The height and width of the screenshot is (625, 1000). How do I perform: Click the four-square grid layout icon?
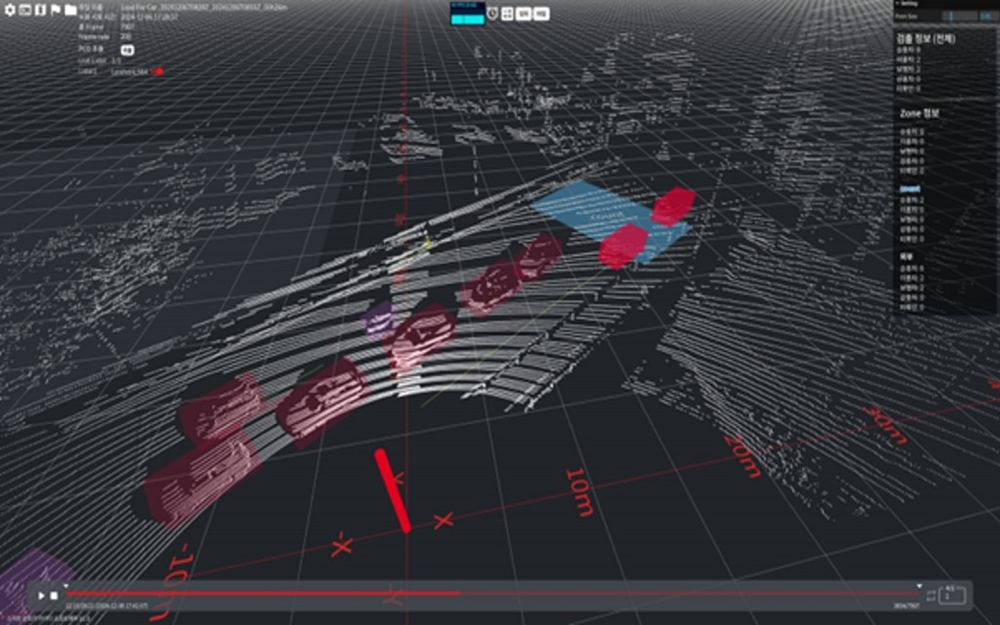tap(507, 14)
